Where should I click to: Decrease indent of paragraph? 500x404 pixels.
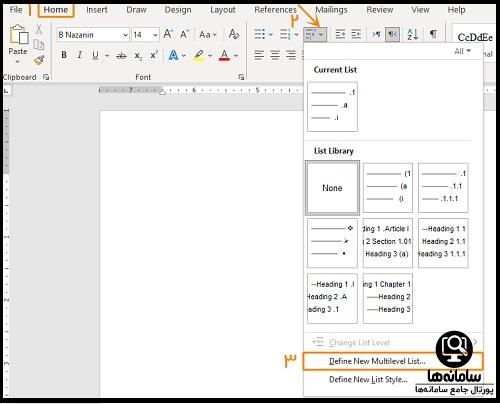340,34
